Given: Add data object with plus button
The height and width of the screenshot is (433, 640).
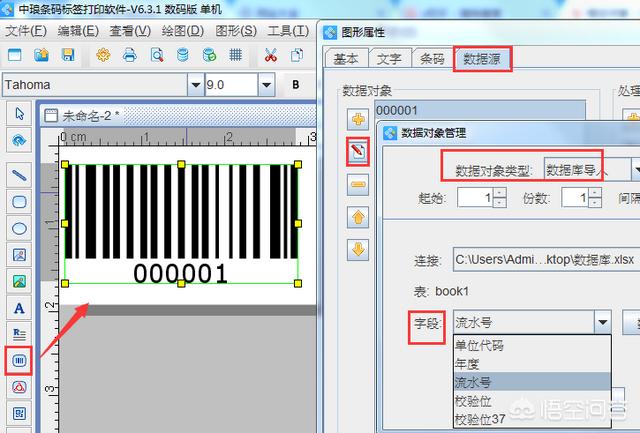Looking at the screenshot, I should tap(358, 119).
